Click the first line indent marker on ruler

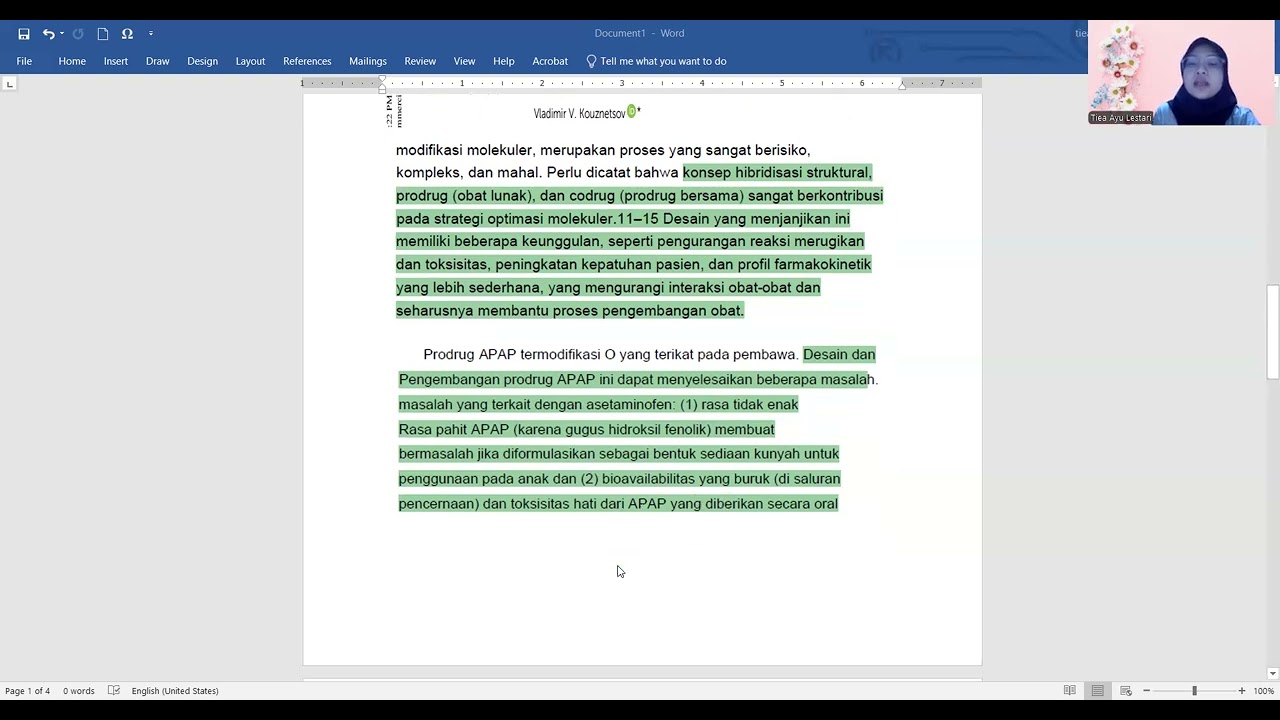tap(382, 79)
